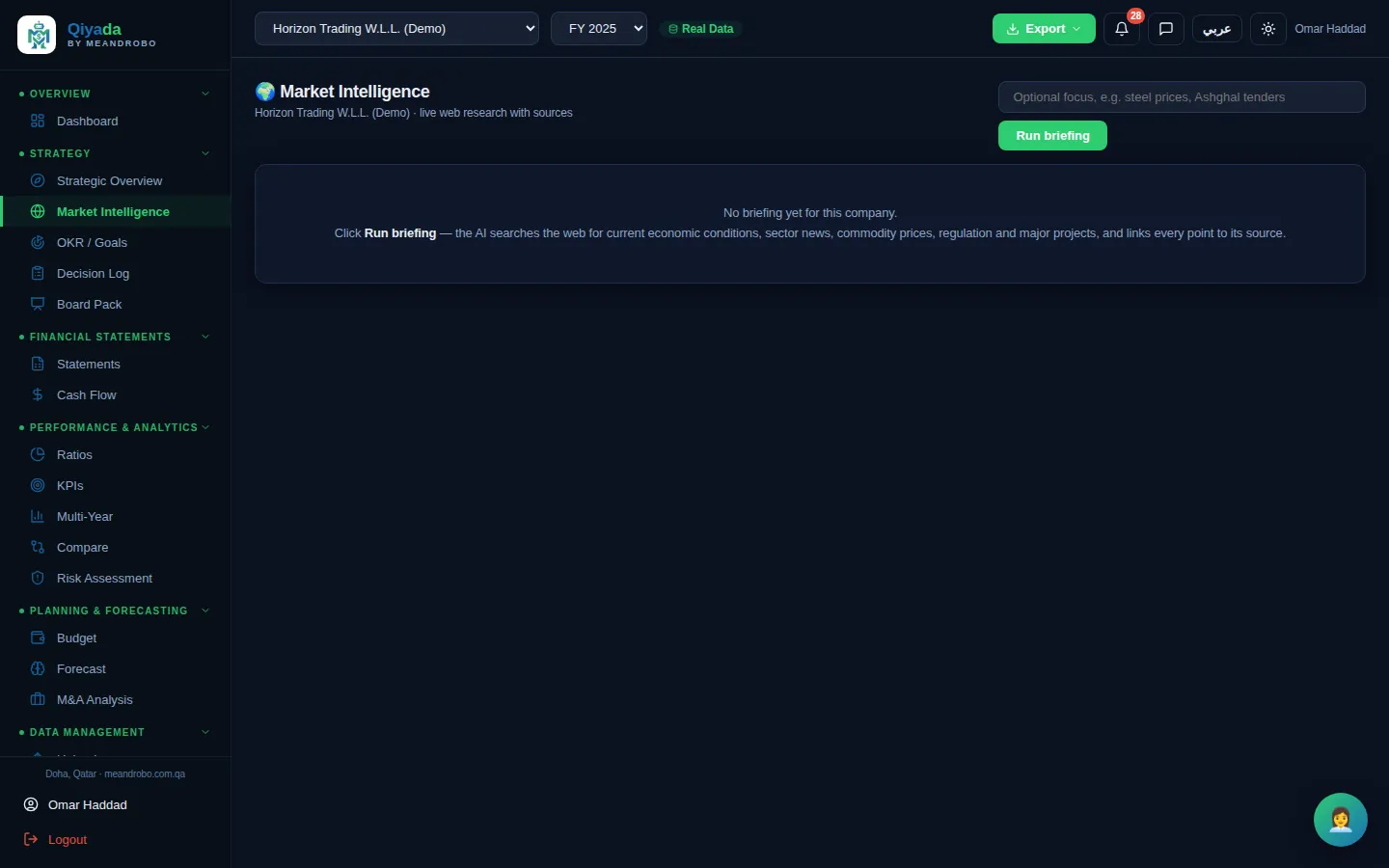Open Strategic Overview page
Screen dimensions: 1389x868
point(116,180)
